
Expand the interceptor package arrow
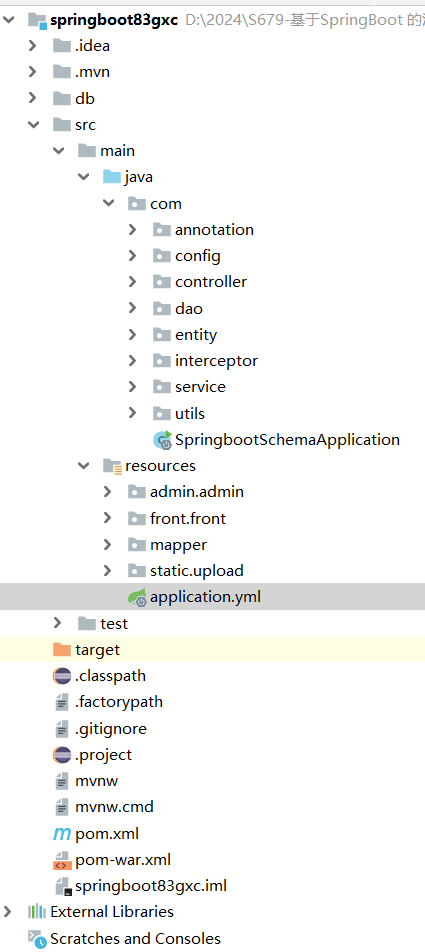tap(133, 361)
